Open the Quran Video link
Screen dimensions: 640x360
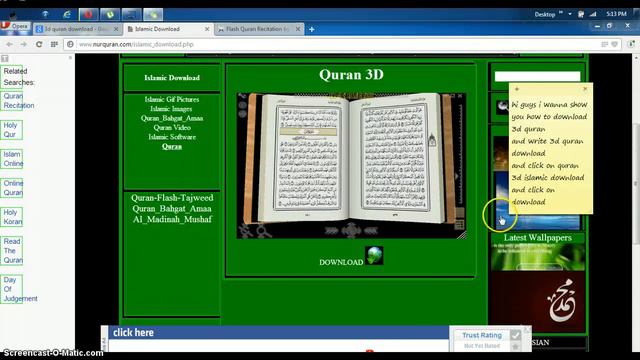[172, 128]
